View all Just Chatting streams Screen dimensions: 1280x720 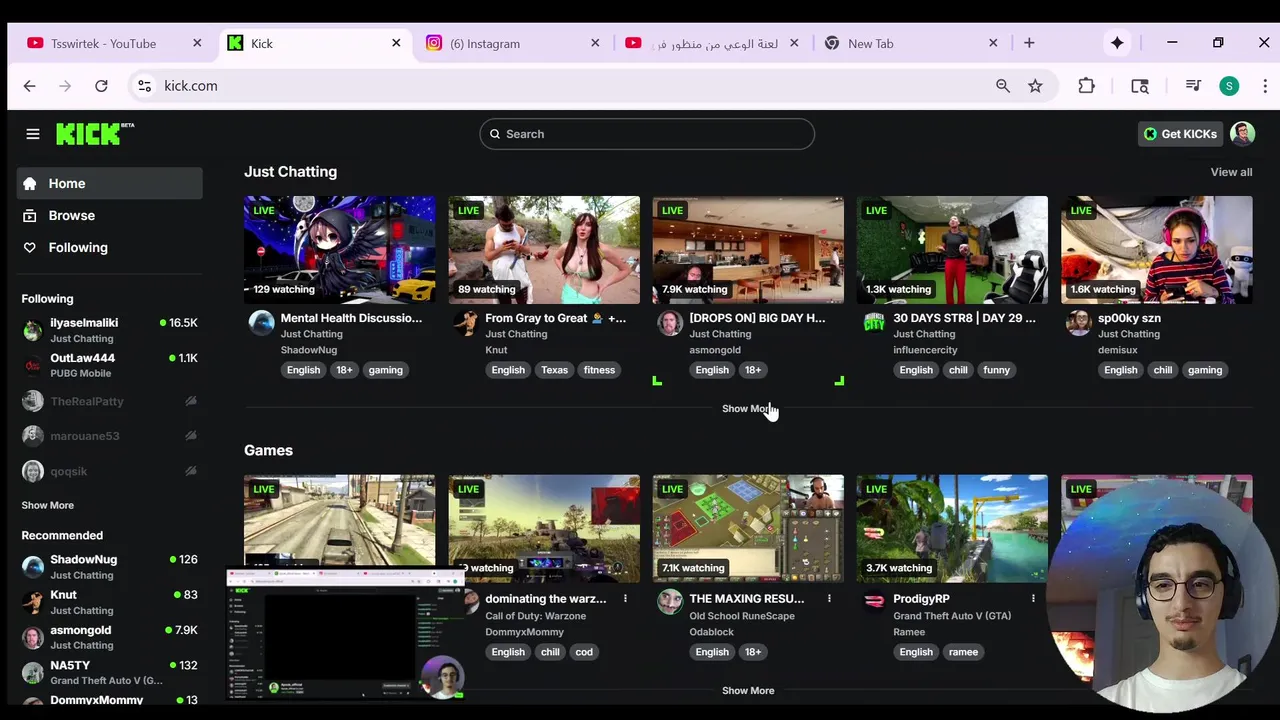pyautogui.click(x=1231, y=172)
